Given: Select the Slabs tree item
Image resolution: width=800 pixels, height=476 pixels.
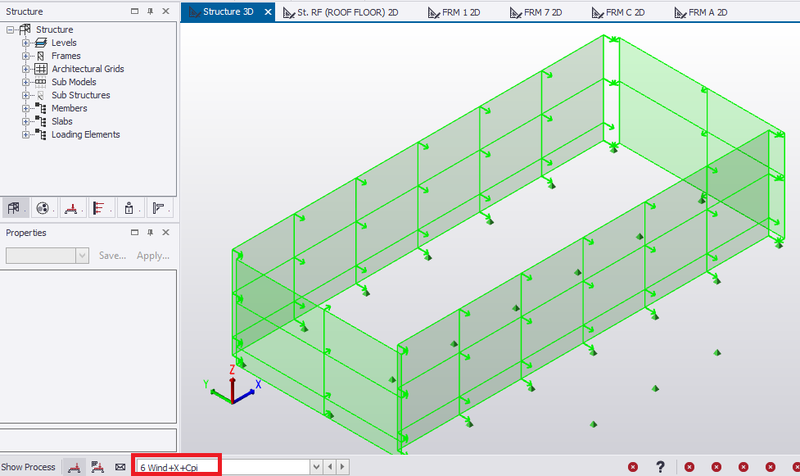Looking at the screenshot, I should click(x=62, y=121).
